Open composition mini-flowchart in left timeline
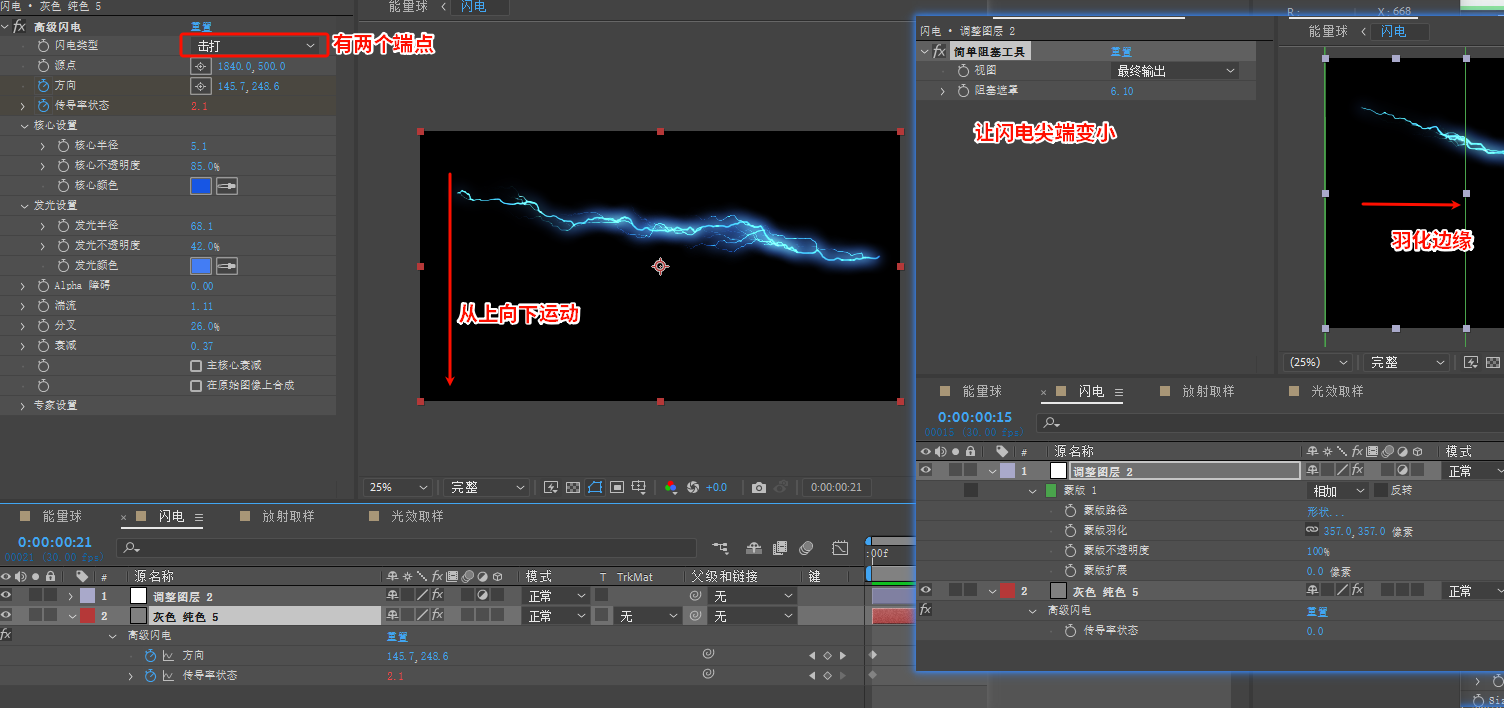This screenshot has height=708, width=1504. (720, 548)
